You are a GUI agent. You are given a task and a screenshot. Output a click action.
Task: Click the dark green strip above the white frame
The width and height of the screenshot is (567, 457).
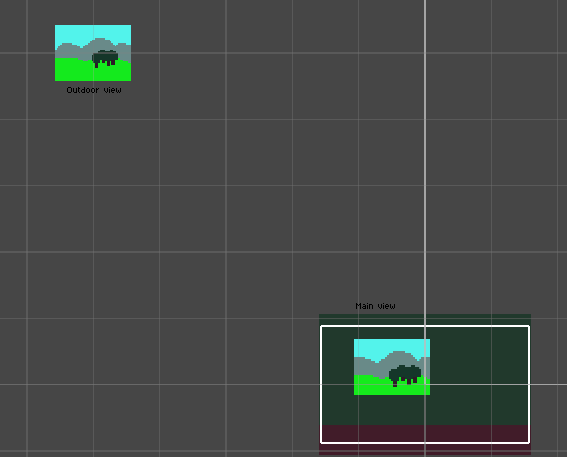pyautogui.click(x=425, y=320)
